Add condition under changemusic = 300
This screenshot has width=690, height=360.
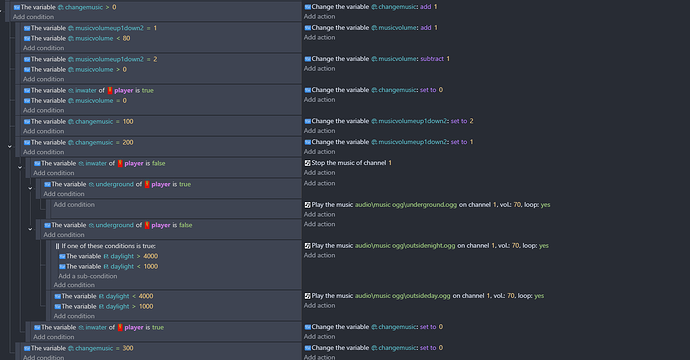(x=44, y=357)
